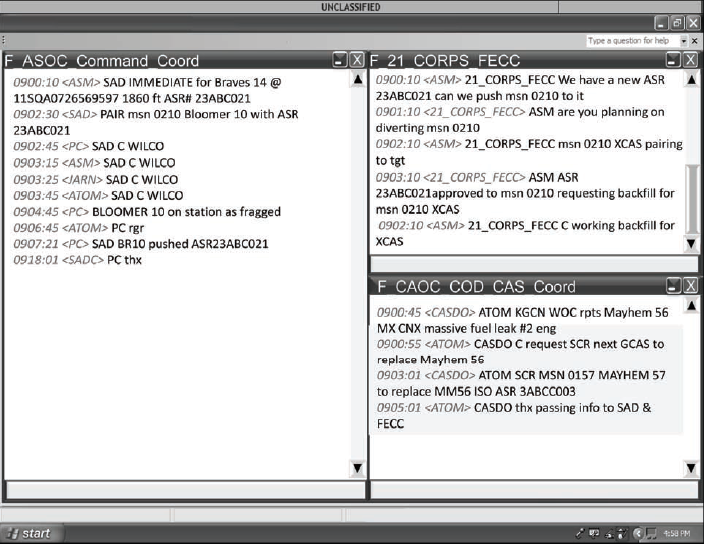Open the help question dropdown arrow
The width and height of the screenshot is (704, 546).
click(683, 41)
